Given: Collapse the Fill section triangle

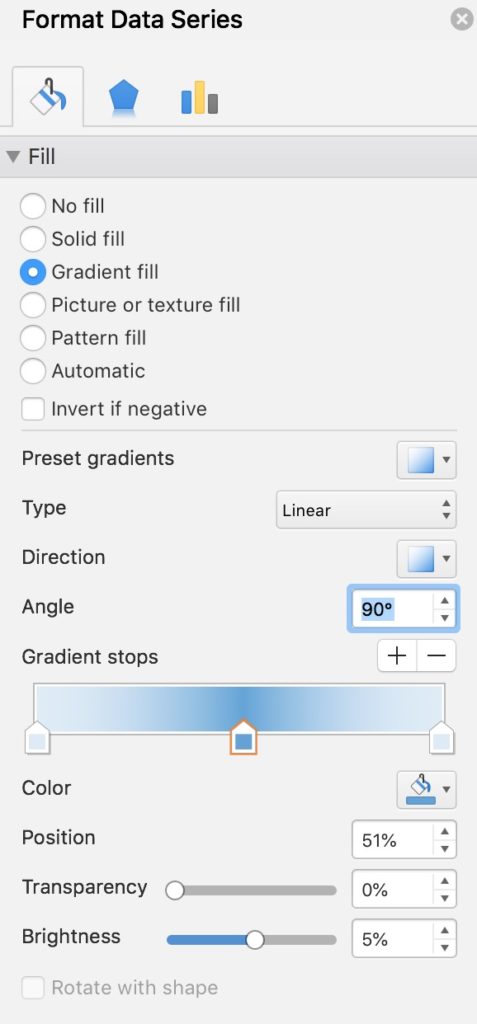Looking at the screenshot, I should (x=13, y=157).
